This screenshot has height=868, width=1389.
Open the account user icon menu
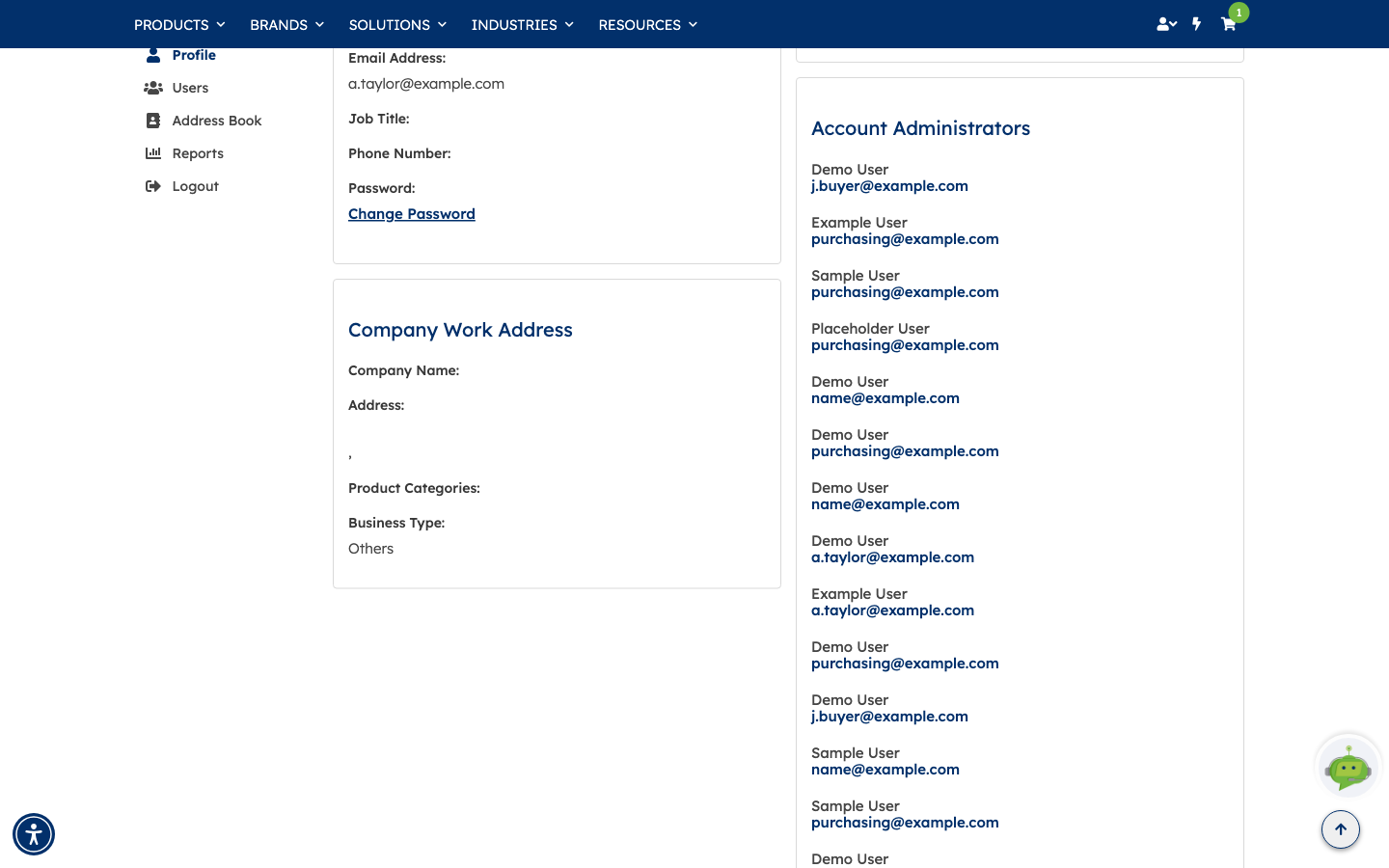click(1166, 24)
